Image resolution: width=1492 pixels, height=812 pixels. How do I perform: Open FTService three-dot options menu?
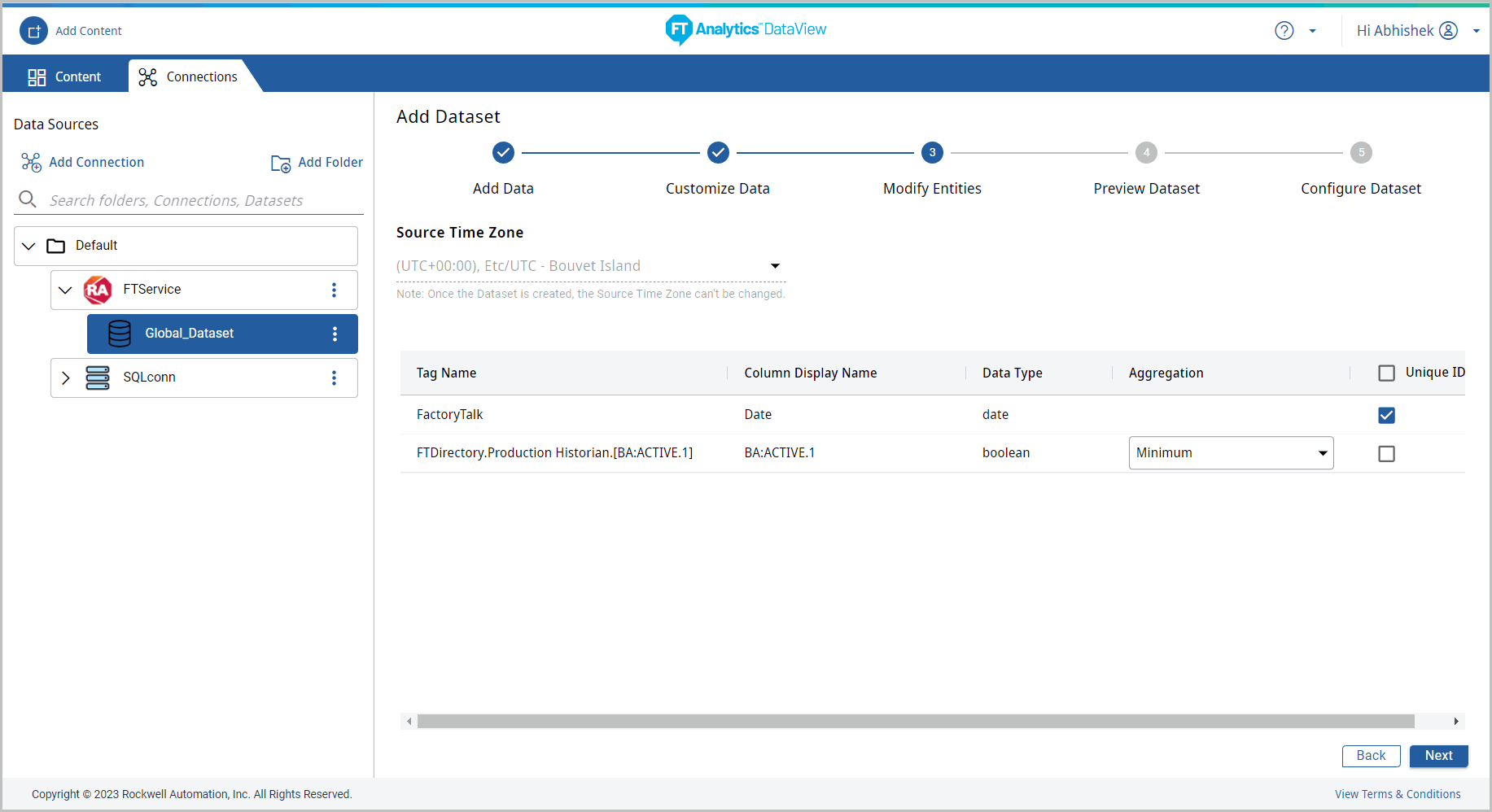click(x=334, y=290)
